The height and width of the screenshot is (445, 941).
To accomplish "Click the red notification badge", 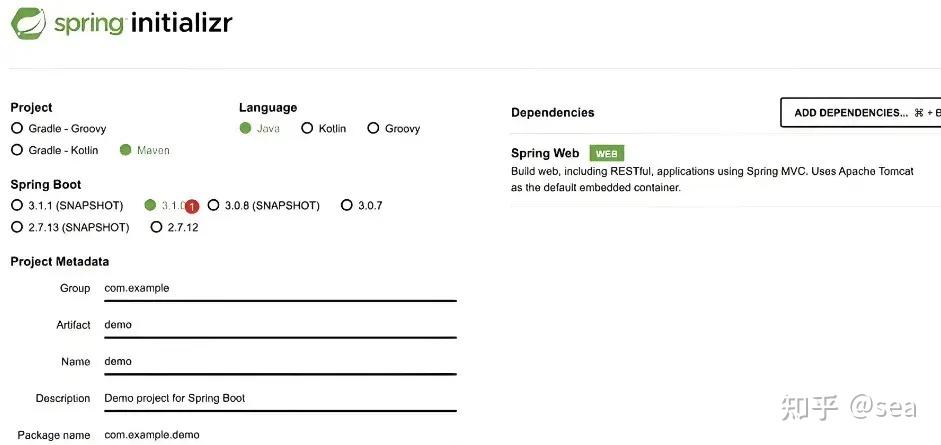I will pos(192,206).
